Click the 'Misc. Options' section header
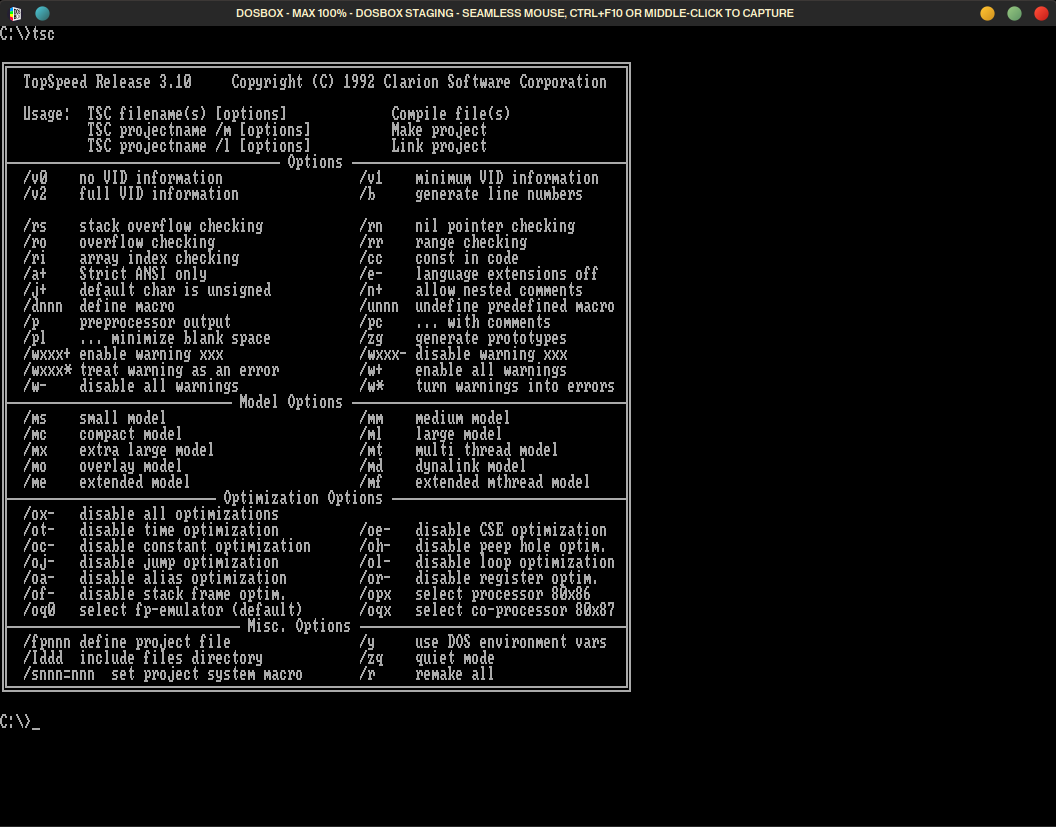The image size is (1056, 827). (299, 626)
